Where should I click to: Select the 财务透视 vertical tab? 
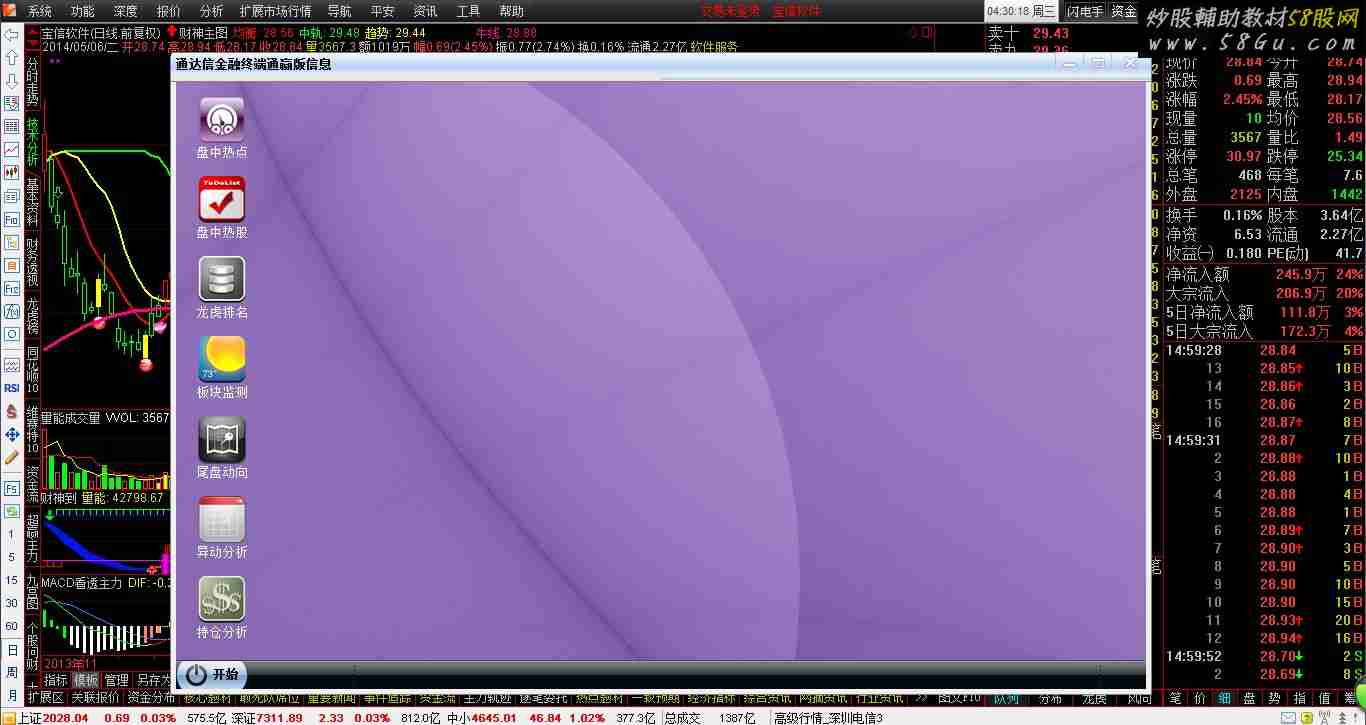[x=32, y=263]
